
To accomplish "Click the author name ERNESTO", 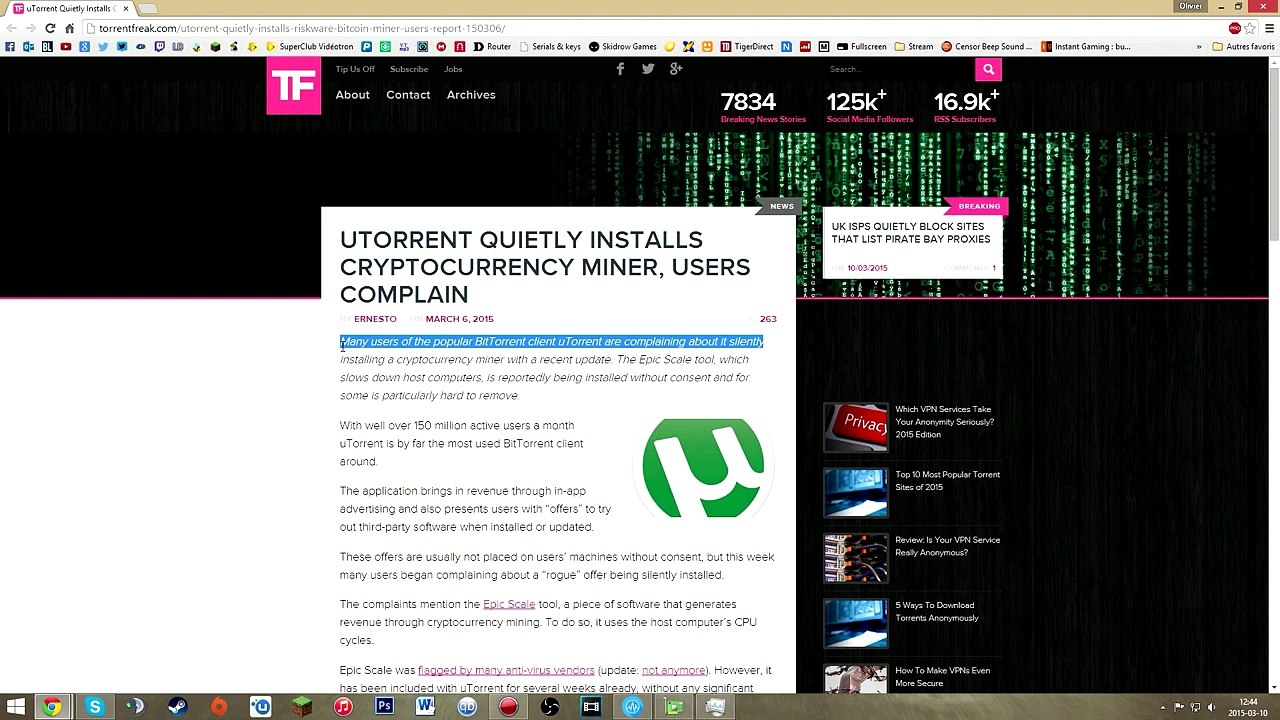I will 375,319.
